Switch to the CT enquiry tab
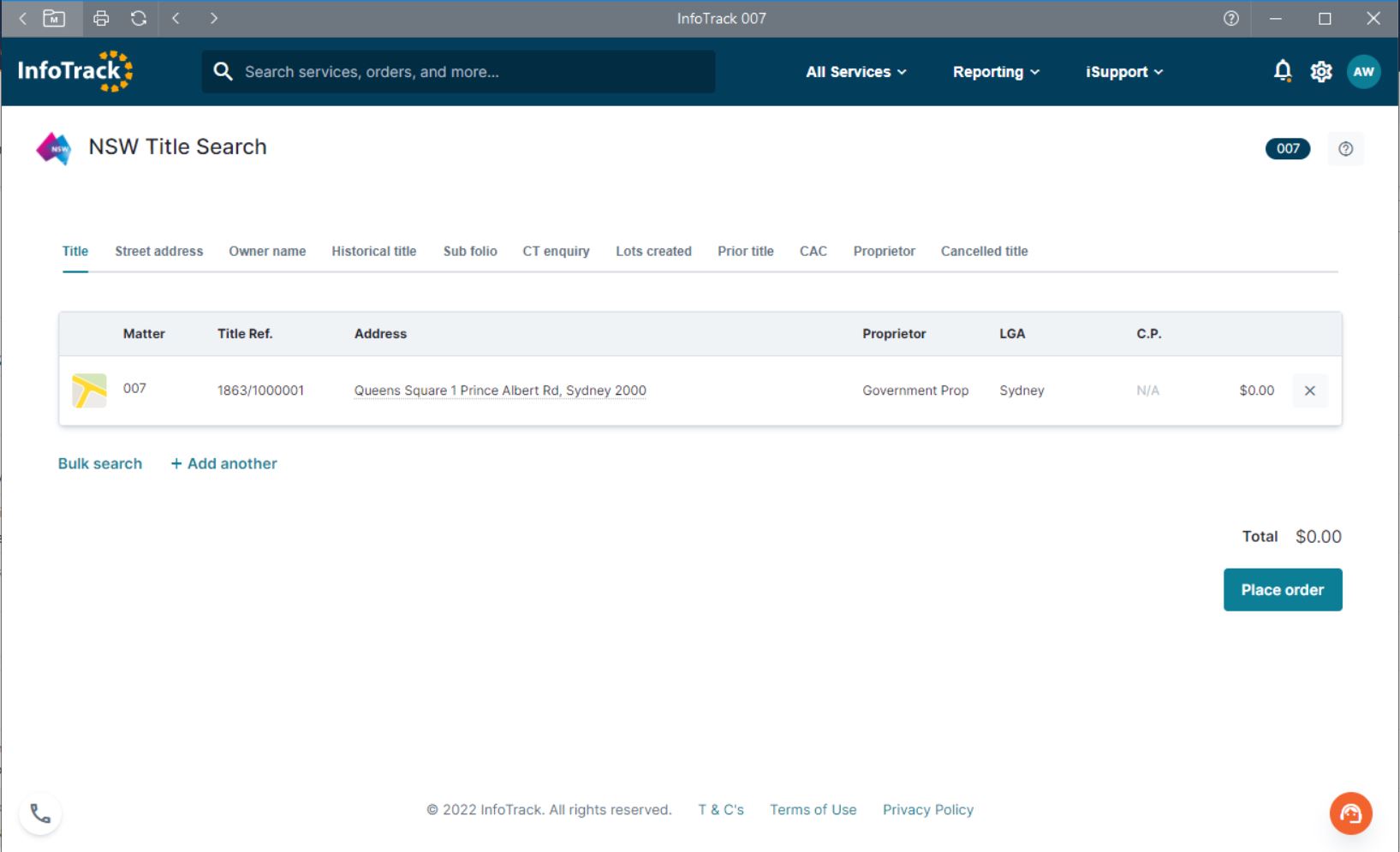Image resolution: width=1400 pixels, height=852 pixels. 556,251
